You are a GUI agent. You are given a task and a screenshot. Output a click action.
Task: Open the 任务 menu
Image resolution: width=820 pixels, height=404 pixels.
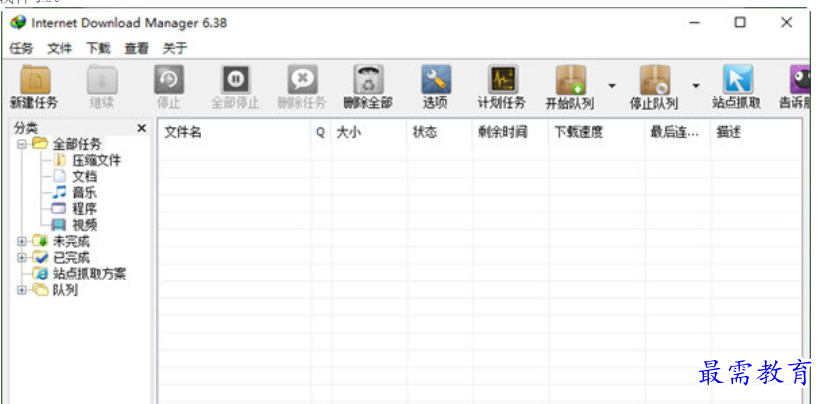pos(21,49)
